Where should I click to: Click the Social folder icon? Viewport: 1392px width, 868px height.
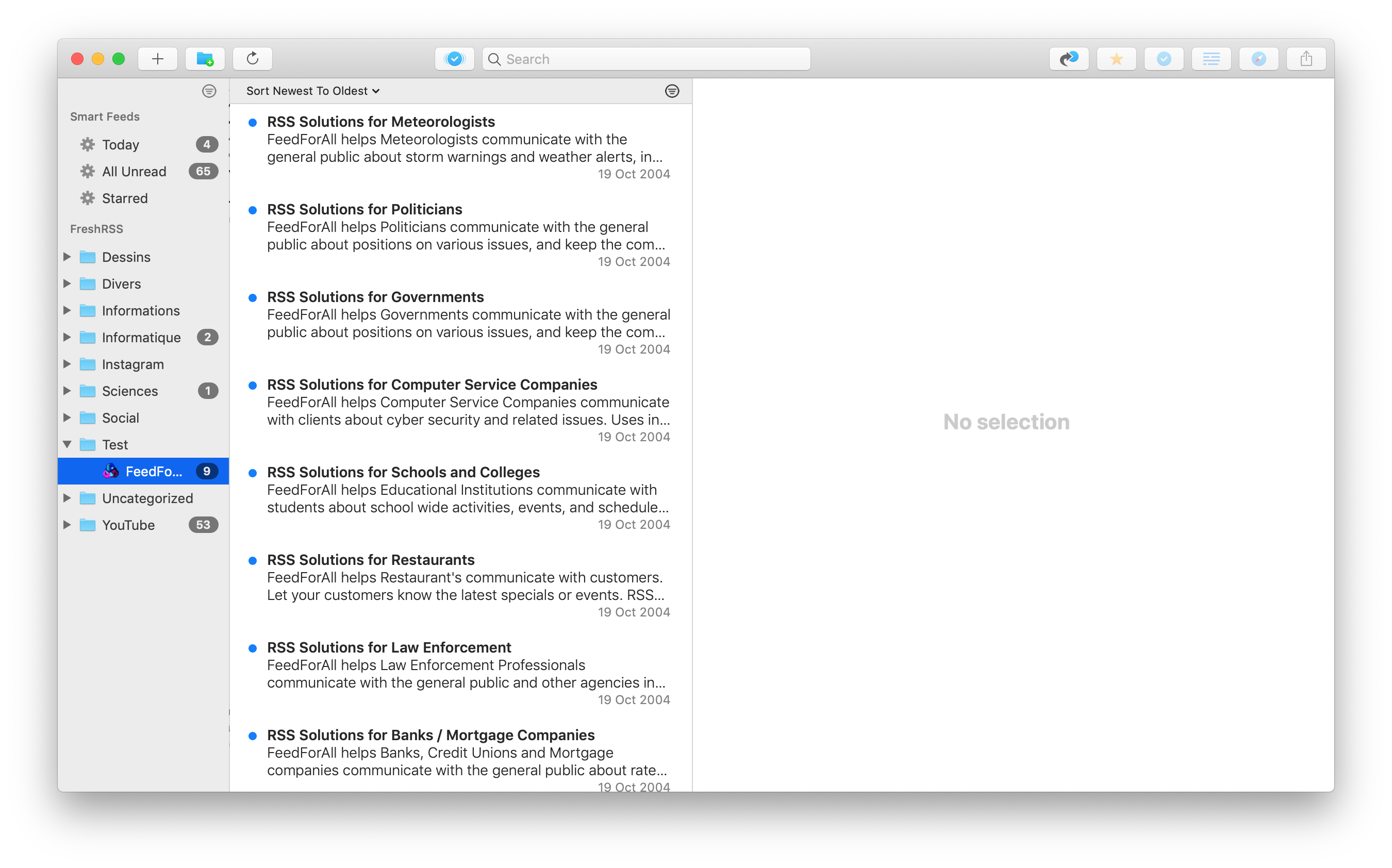(x=87, y=418)
